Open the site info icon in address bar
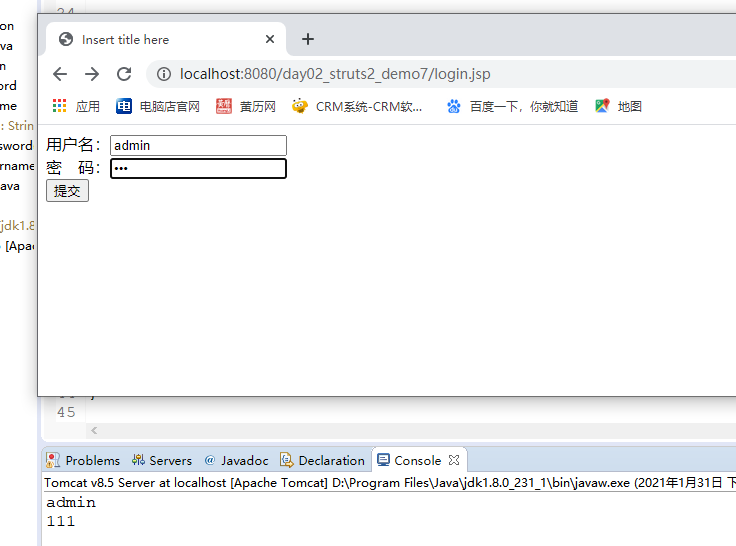Viewport: 736px width, 546px height. coord(164,74)
